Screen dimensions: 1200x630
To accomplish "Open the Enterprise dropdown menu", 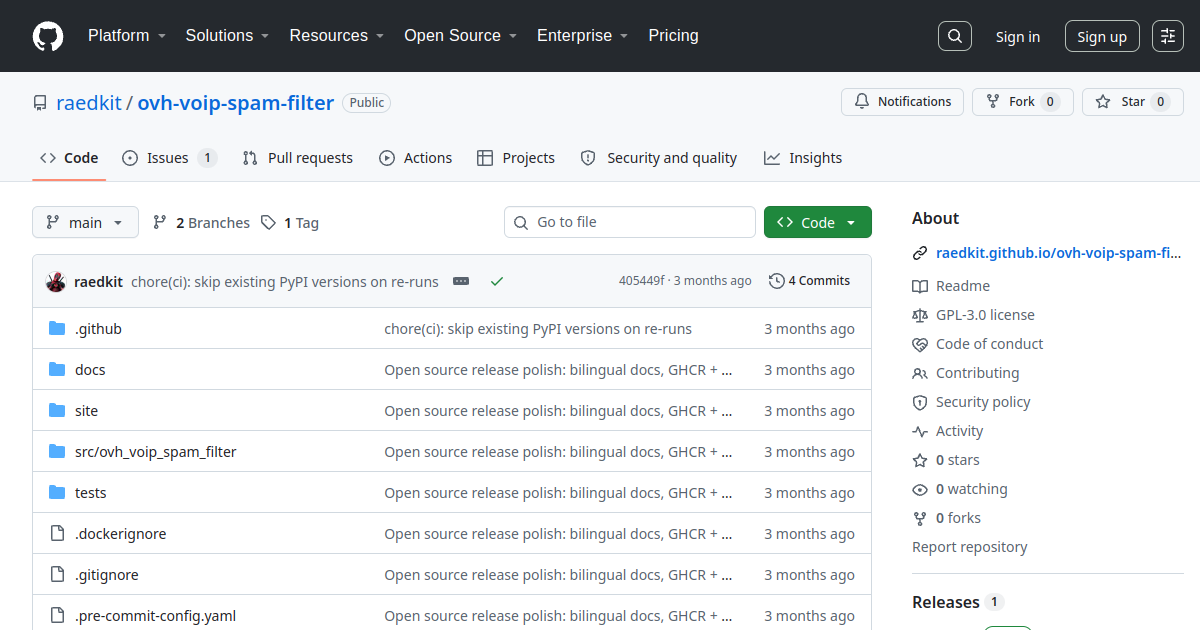I will coord(582,36).
